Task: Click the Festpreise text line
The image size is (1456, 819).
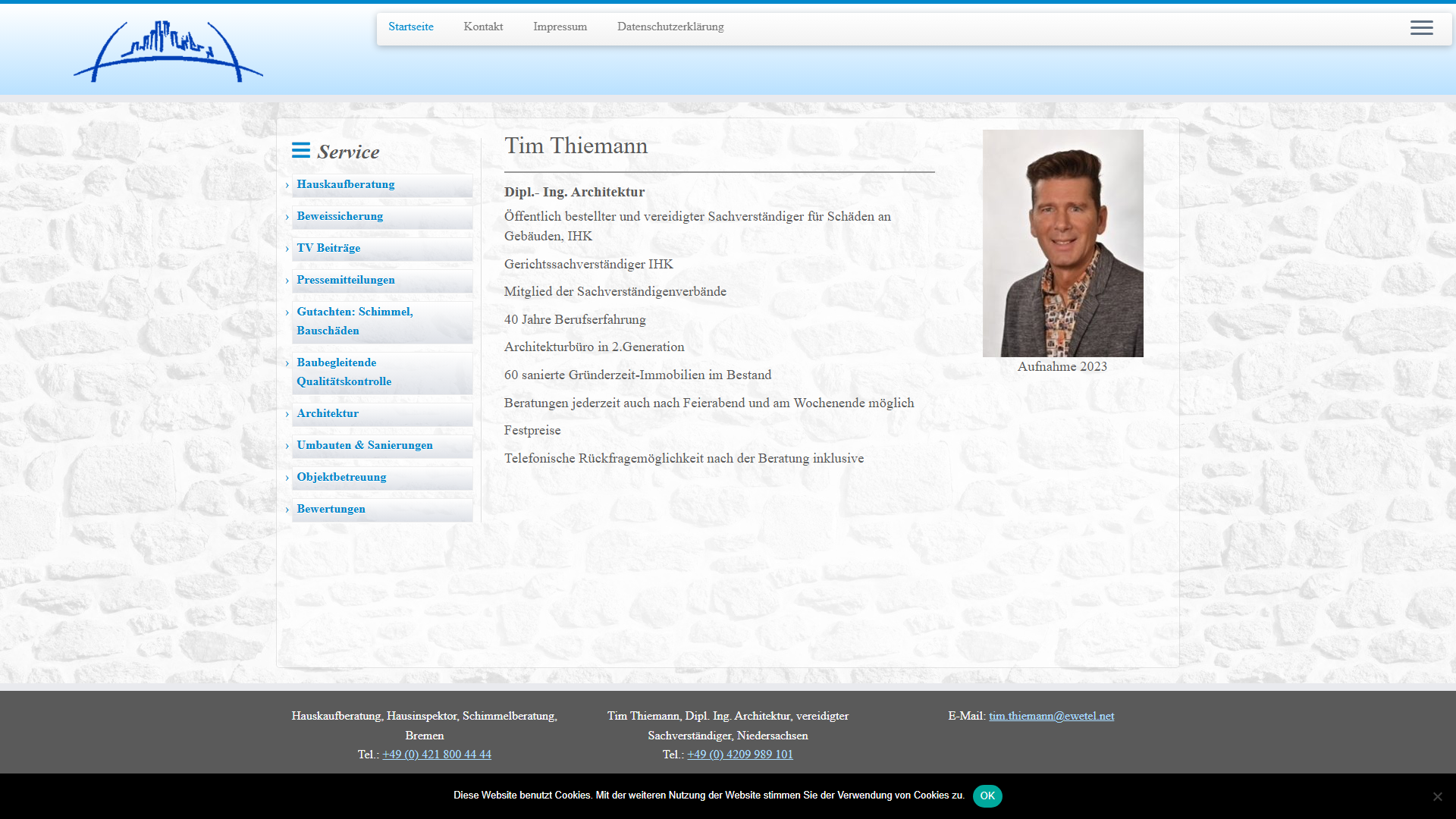Action: tap(532, 431)
